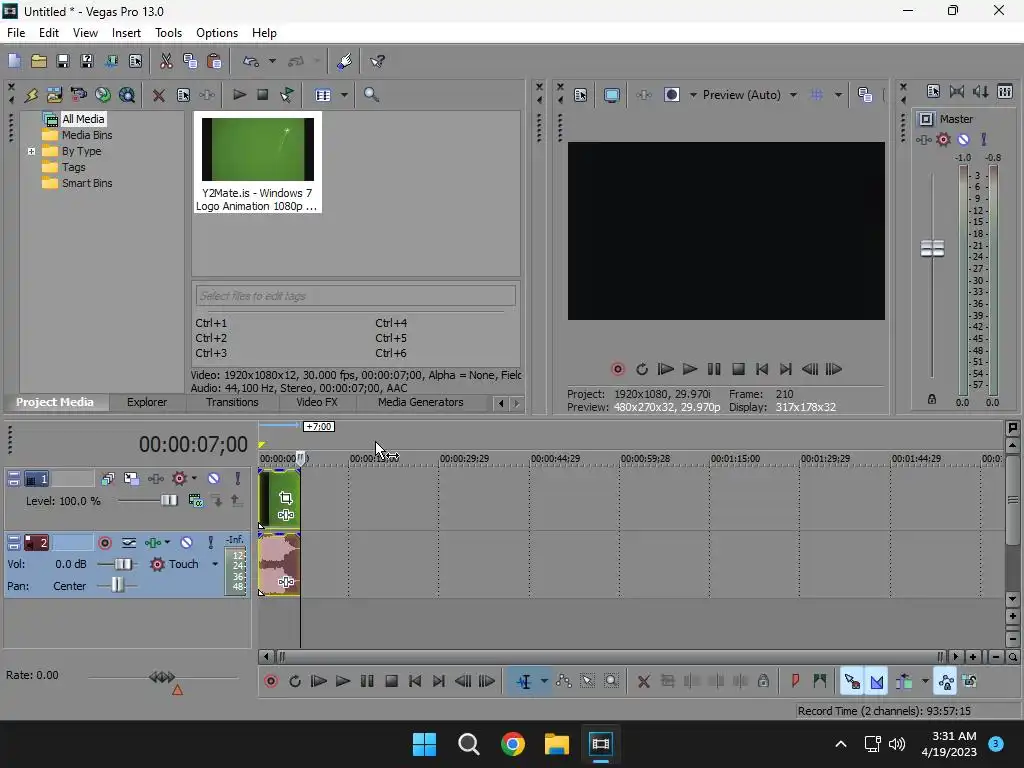Open Event Pan/Crop on video clip
Viewport: 1024px width, 768px height.
coord(285,498)
